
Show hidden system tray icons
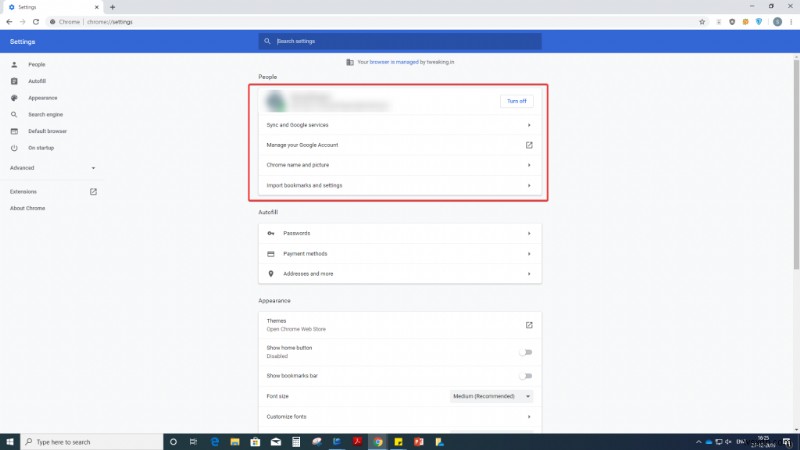[698, 442]
